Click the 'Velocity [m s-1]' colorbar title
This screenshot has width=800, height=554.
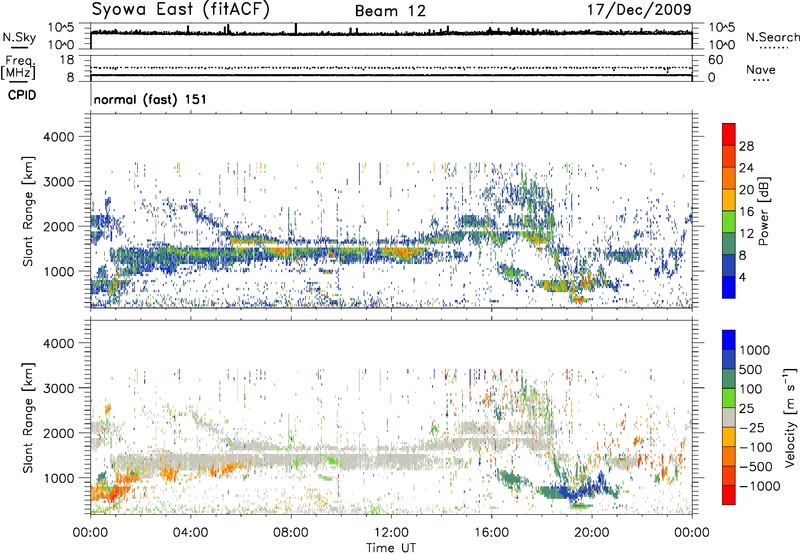(x=790, y=417)
